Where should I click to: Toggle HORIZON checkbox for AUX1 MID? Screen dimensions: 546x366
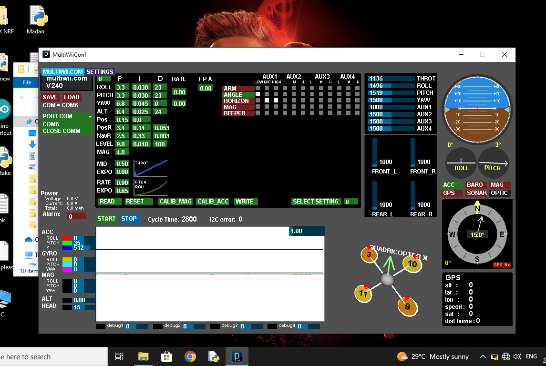[x=267, y=100]
